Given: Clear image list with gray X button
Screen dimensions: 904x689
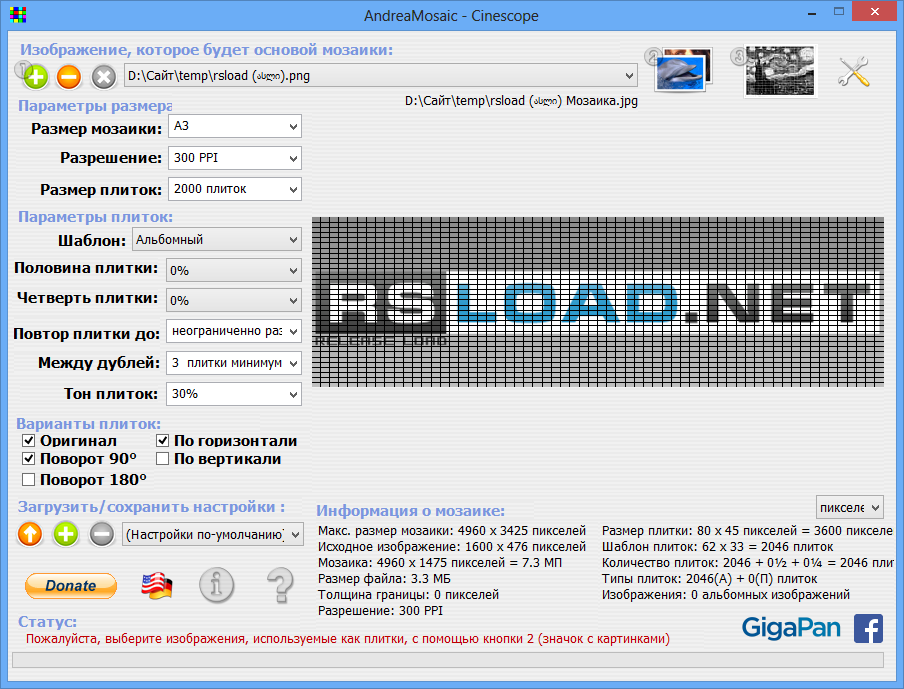Looking at the screenshot, I should (x=104, y=77).
